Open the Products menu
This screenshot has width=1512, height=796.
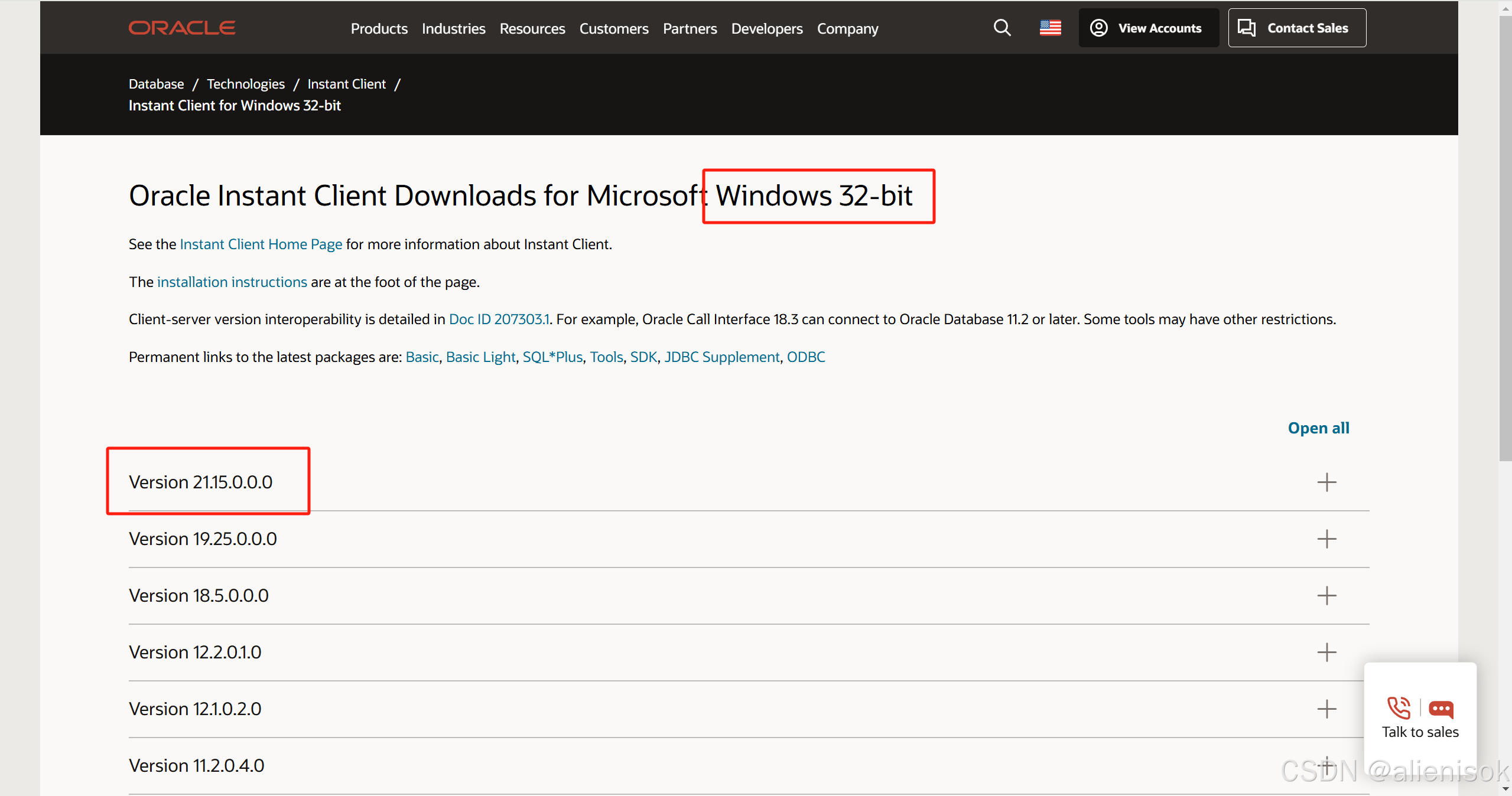pyautogui.click(x=379, y=28)
